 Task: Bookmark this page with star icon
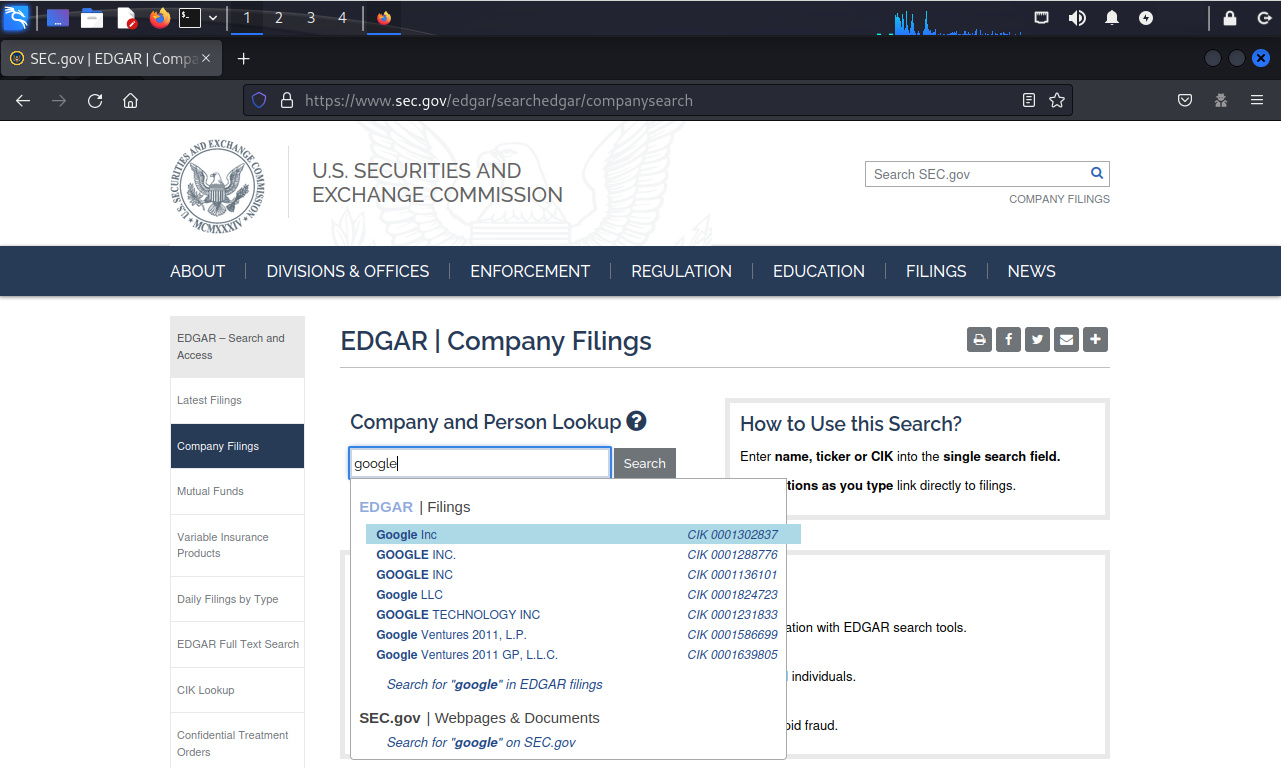coord(1056,100)
